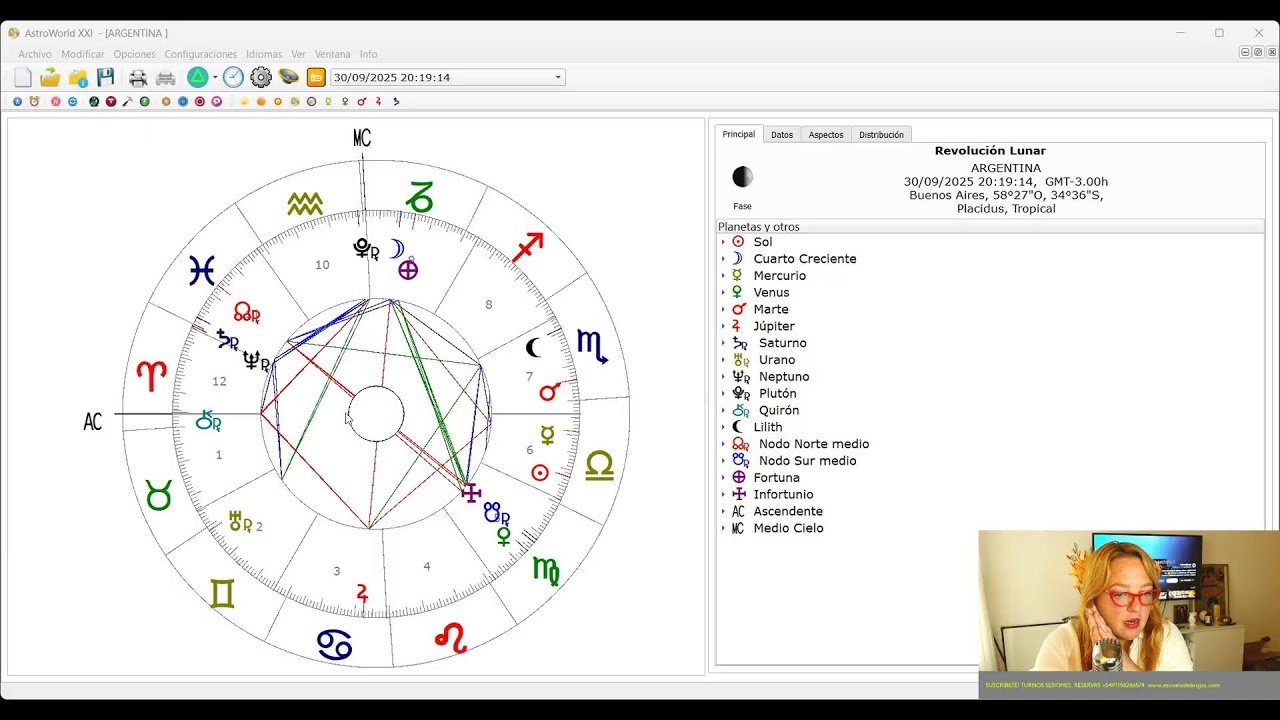Select Fortuna in the planets list
This screenshot has height=720, width=1280.
[776, 478]
